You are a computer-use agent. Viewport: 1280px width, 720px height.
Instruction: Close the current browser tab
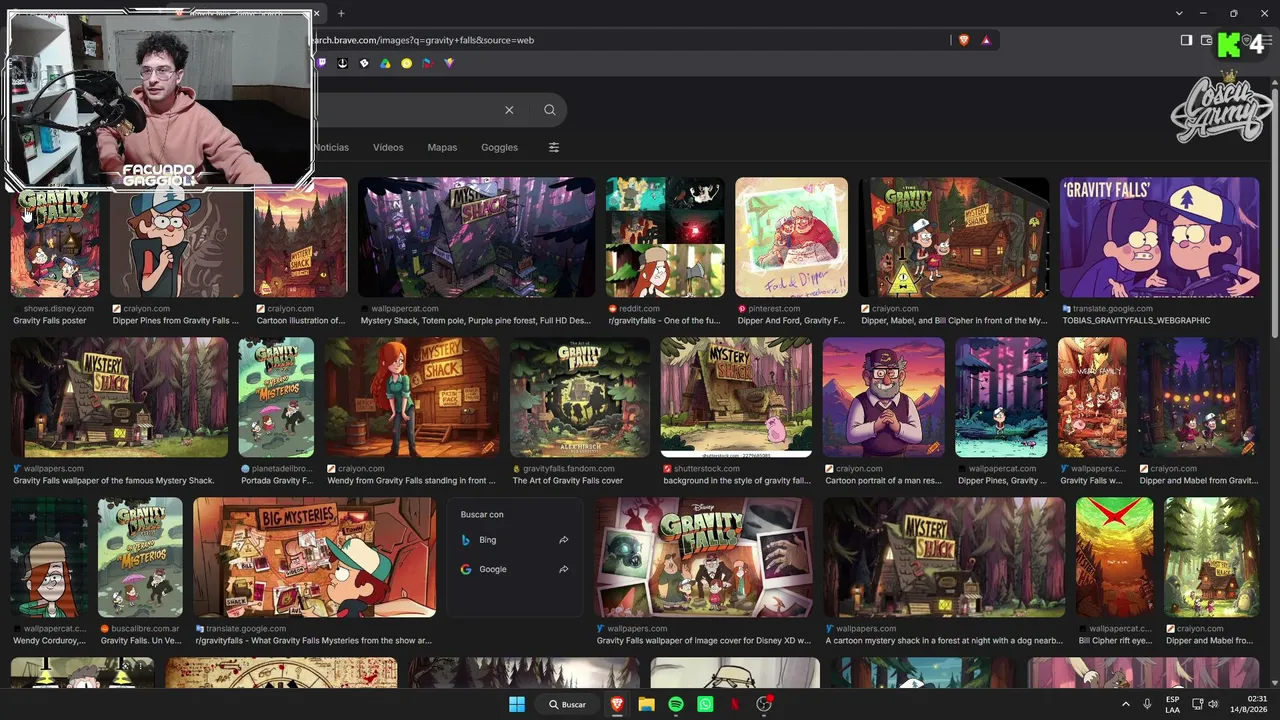(317, 13)
